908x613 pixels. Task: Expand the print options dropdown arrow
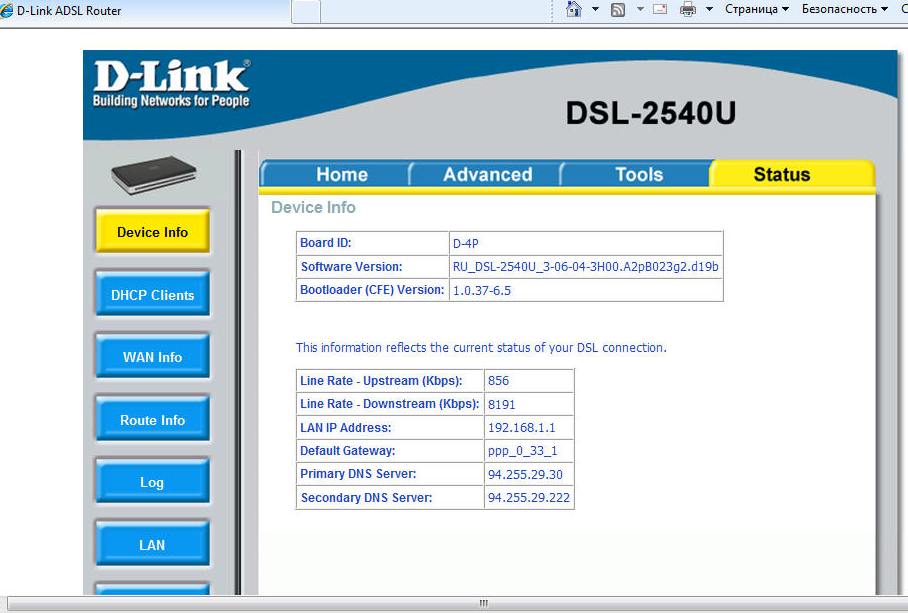pyautogui.click(x=709, y=9)
